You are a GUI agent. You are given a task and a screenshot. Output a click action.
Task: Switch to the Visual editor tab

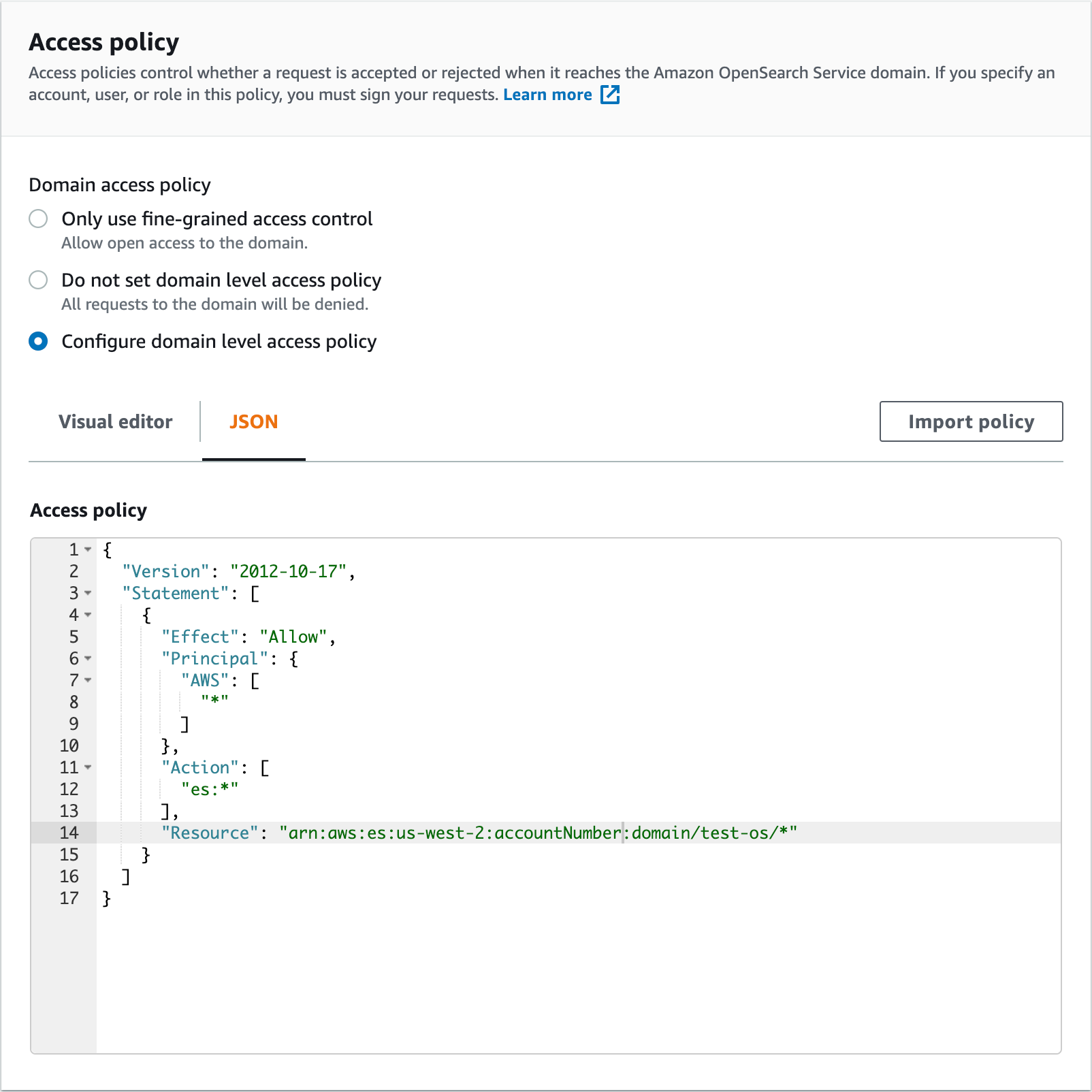pos(115,421)
